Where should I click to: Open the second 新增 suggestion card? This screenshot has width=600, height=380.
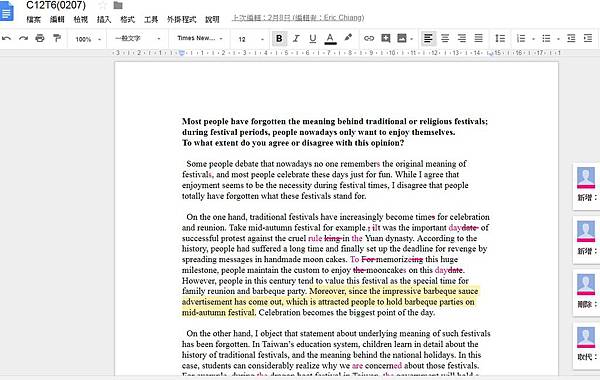point(586,240)
